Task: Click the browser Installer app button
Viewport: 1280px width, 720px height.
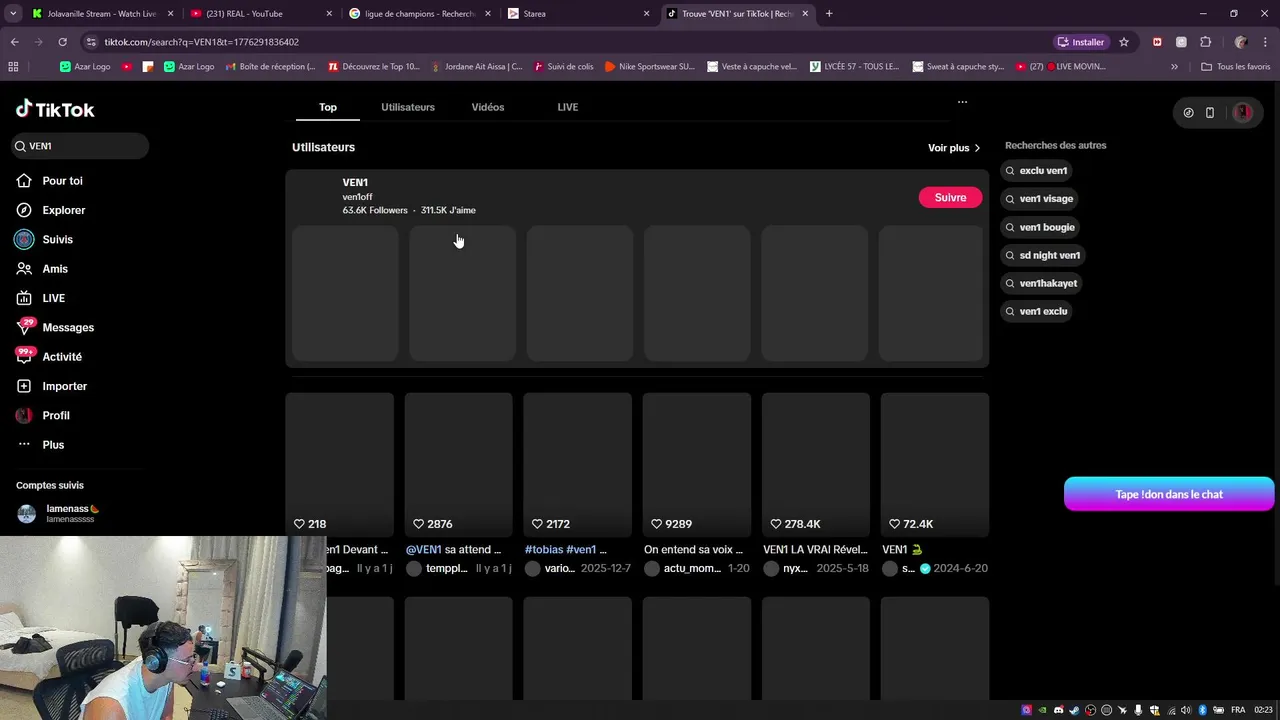Action: tap(1080, 42)
